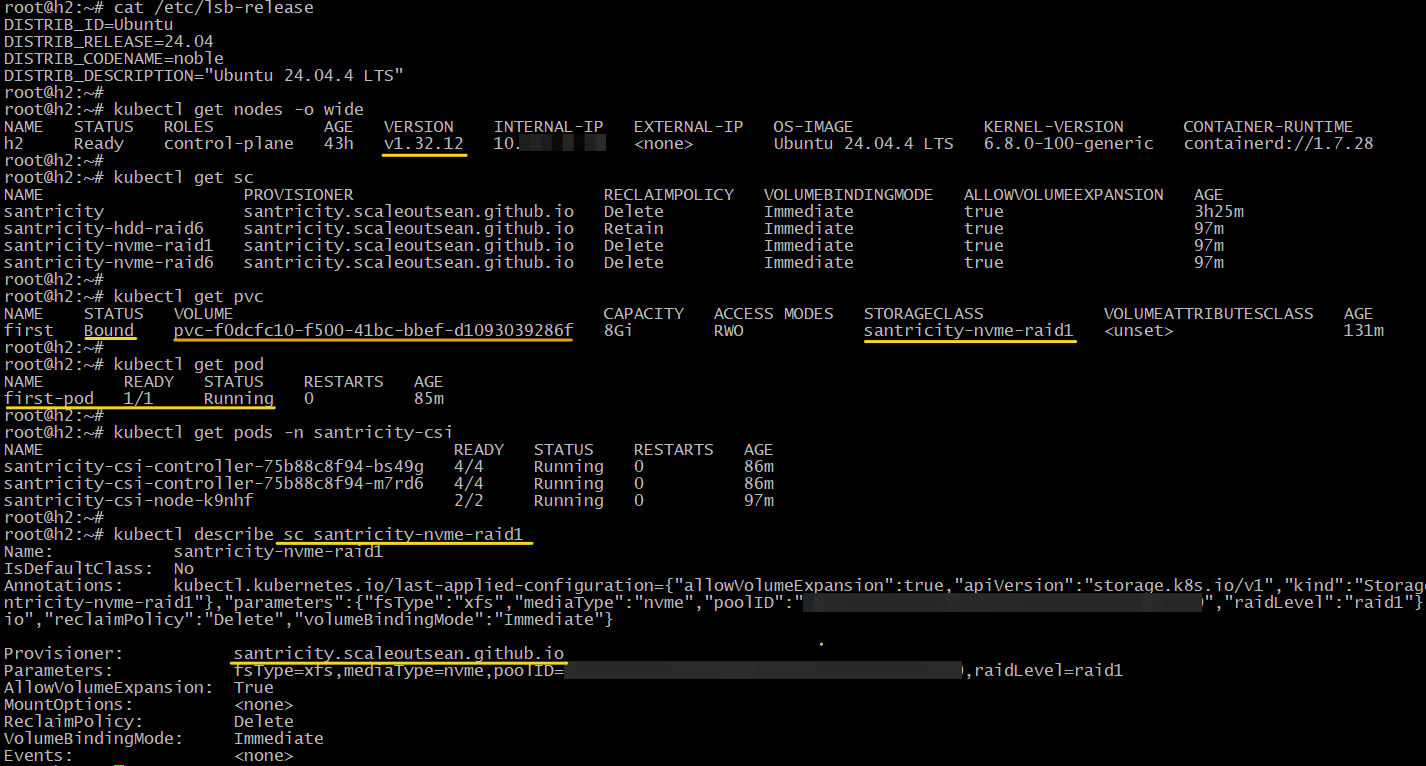Select the RWO access mode
The height and width of the screenshot is (766, 1426).
729,331
